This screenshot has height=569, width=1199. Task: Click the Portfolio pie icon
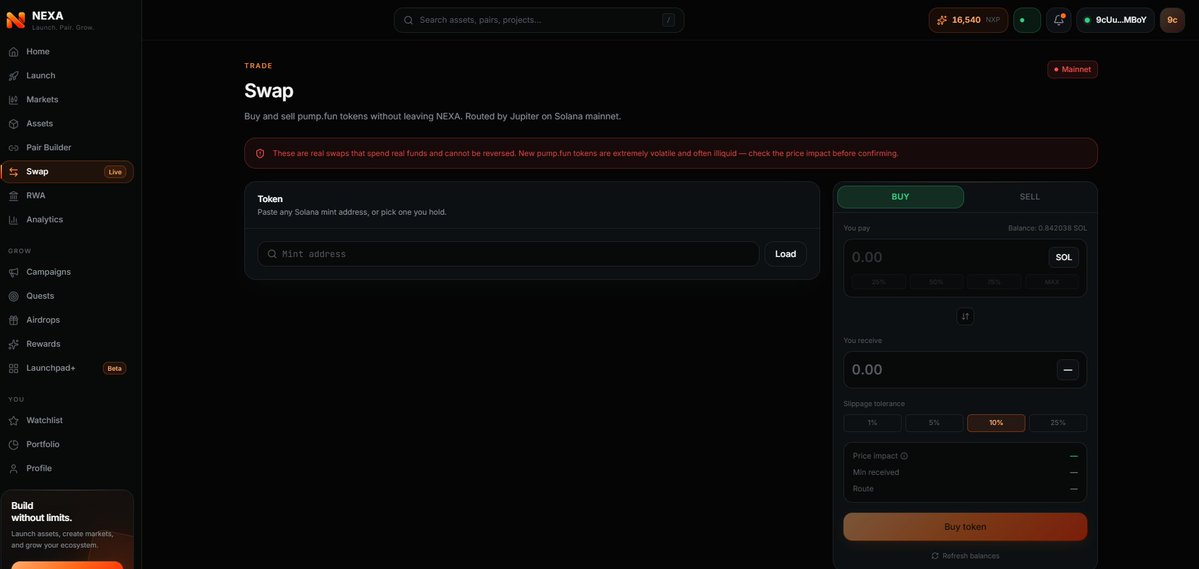(13, 444)
